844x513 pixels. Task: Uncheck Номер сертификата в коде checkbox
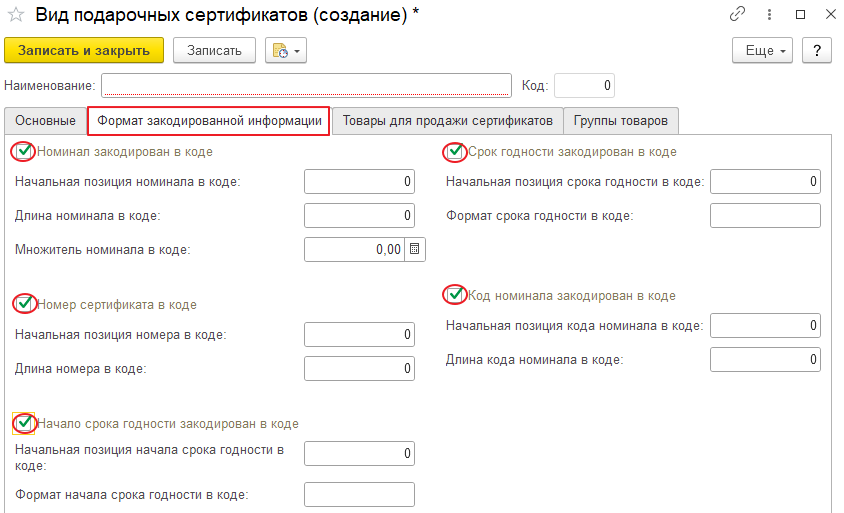[x=24, y=304]
